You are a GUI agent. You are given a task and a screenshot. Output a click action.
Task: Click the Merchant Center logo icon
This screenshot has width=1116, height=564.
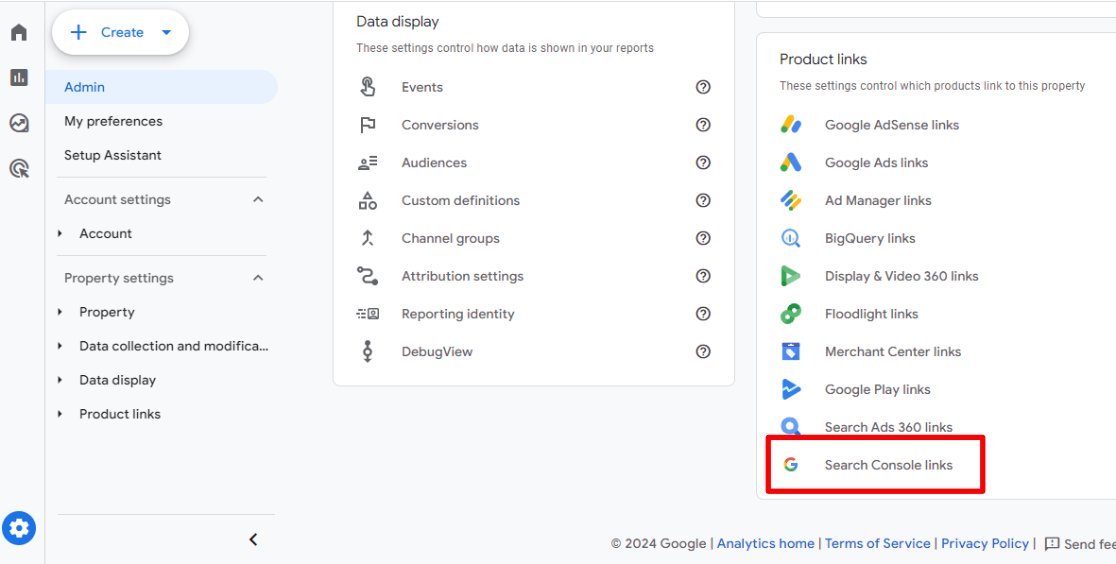[791, 351]
